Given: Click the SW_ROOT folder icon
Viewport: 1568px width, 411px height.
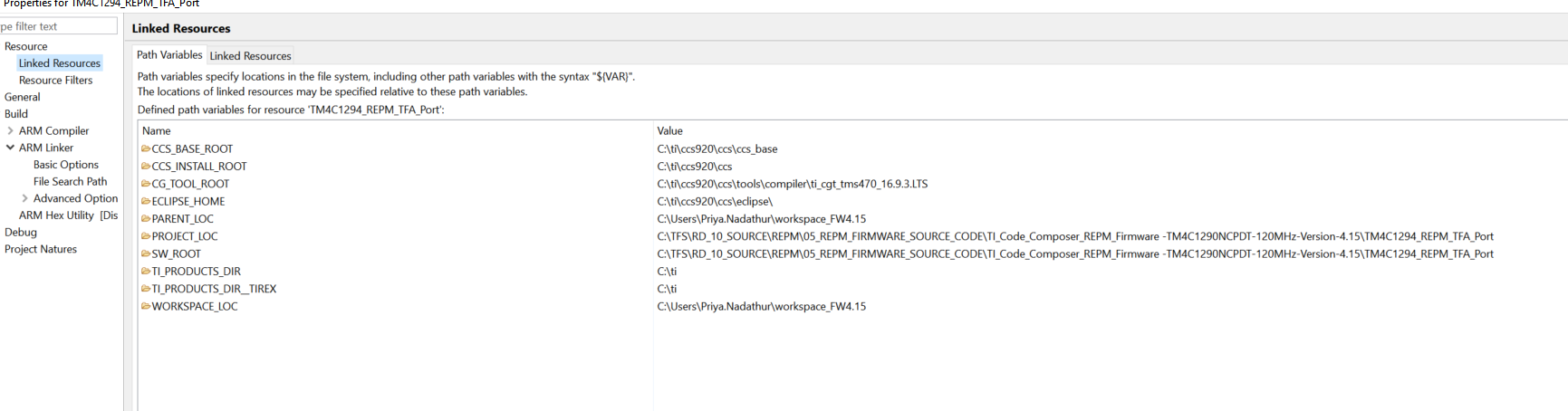Looking at the screenshot, I should coord(146,253).
